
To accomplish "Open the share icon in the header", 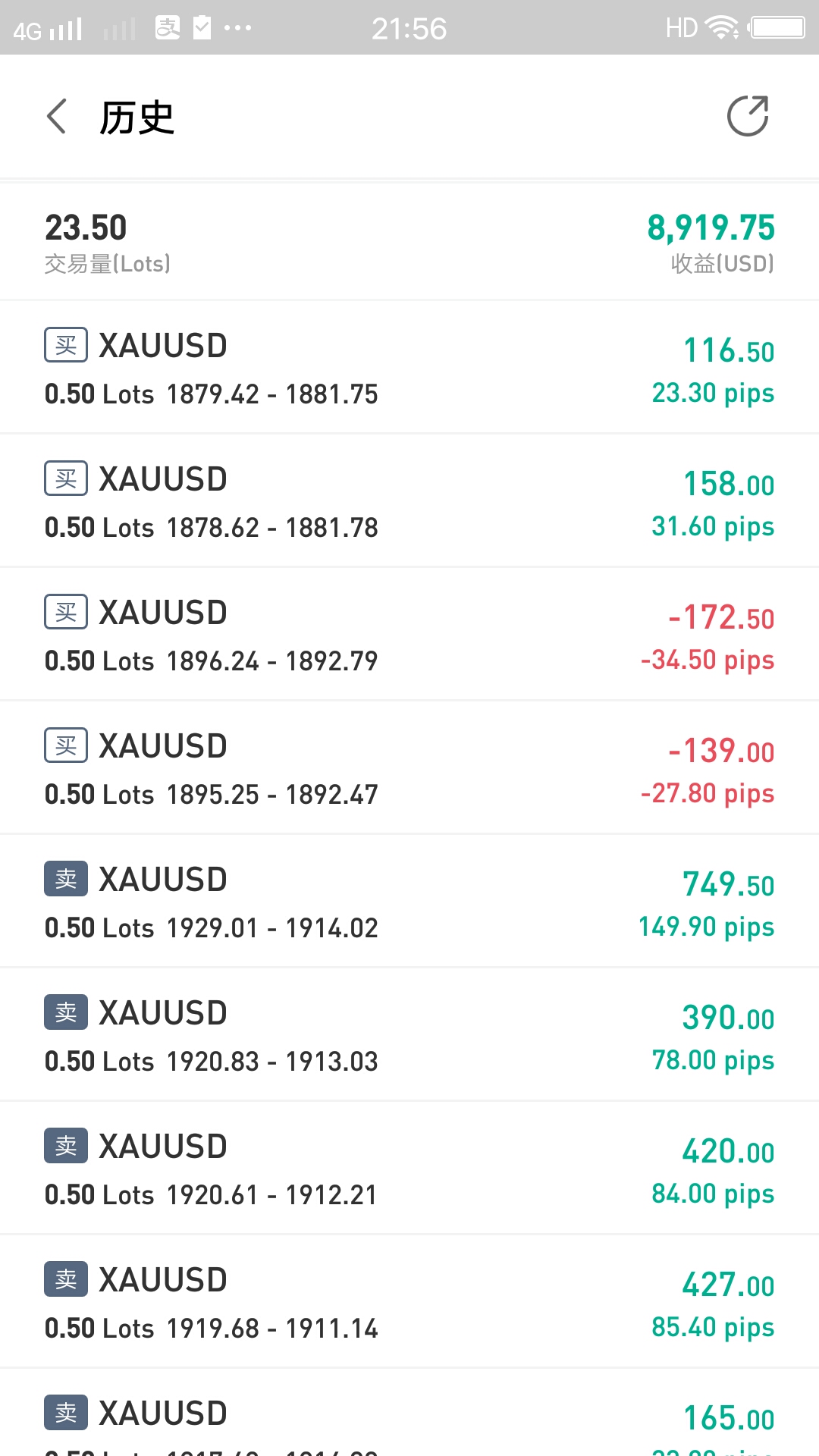I will [x=748, y=116].
